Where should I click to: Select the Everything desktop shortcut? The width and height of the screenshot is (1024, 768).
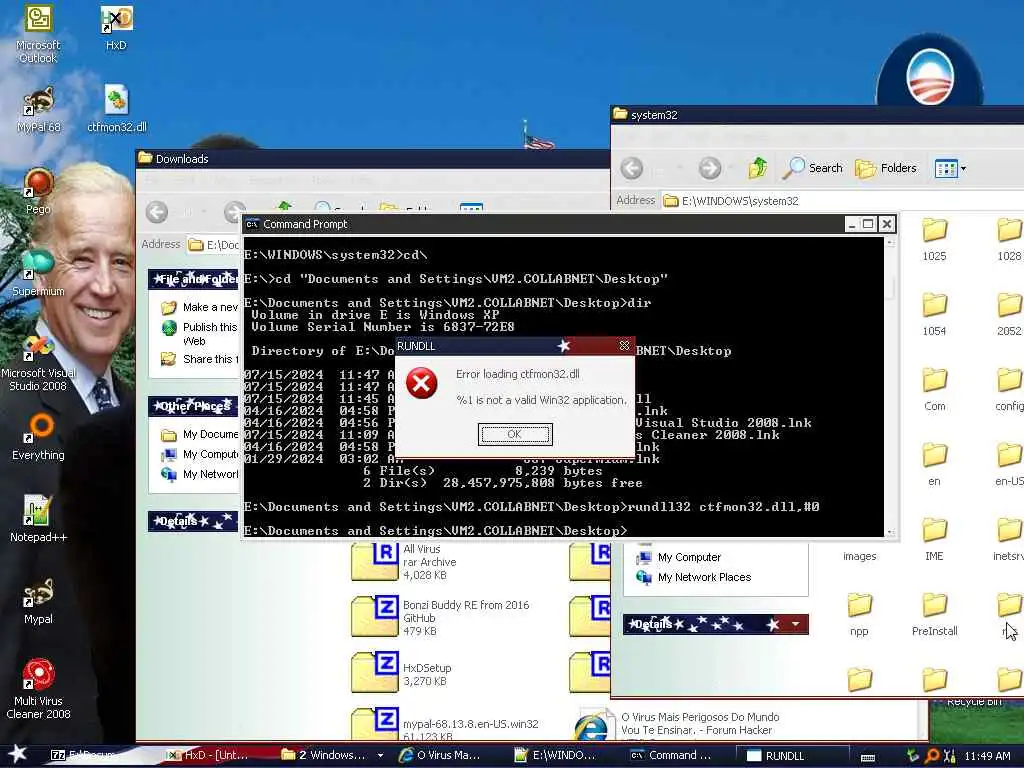pyautogui.click(x=38, y=437)
